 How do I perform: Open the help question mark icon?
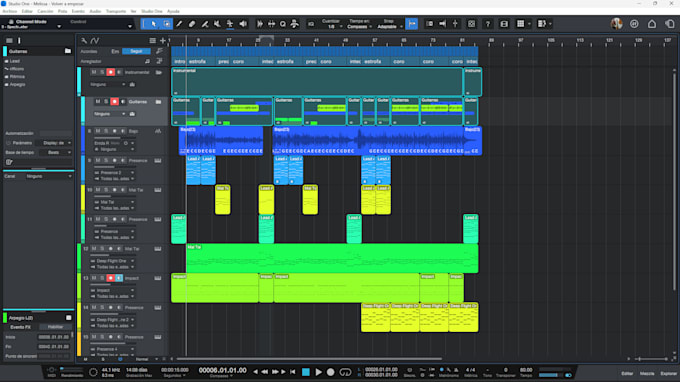[x=487, y=24]
